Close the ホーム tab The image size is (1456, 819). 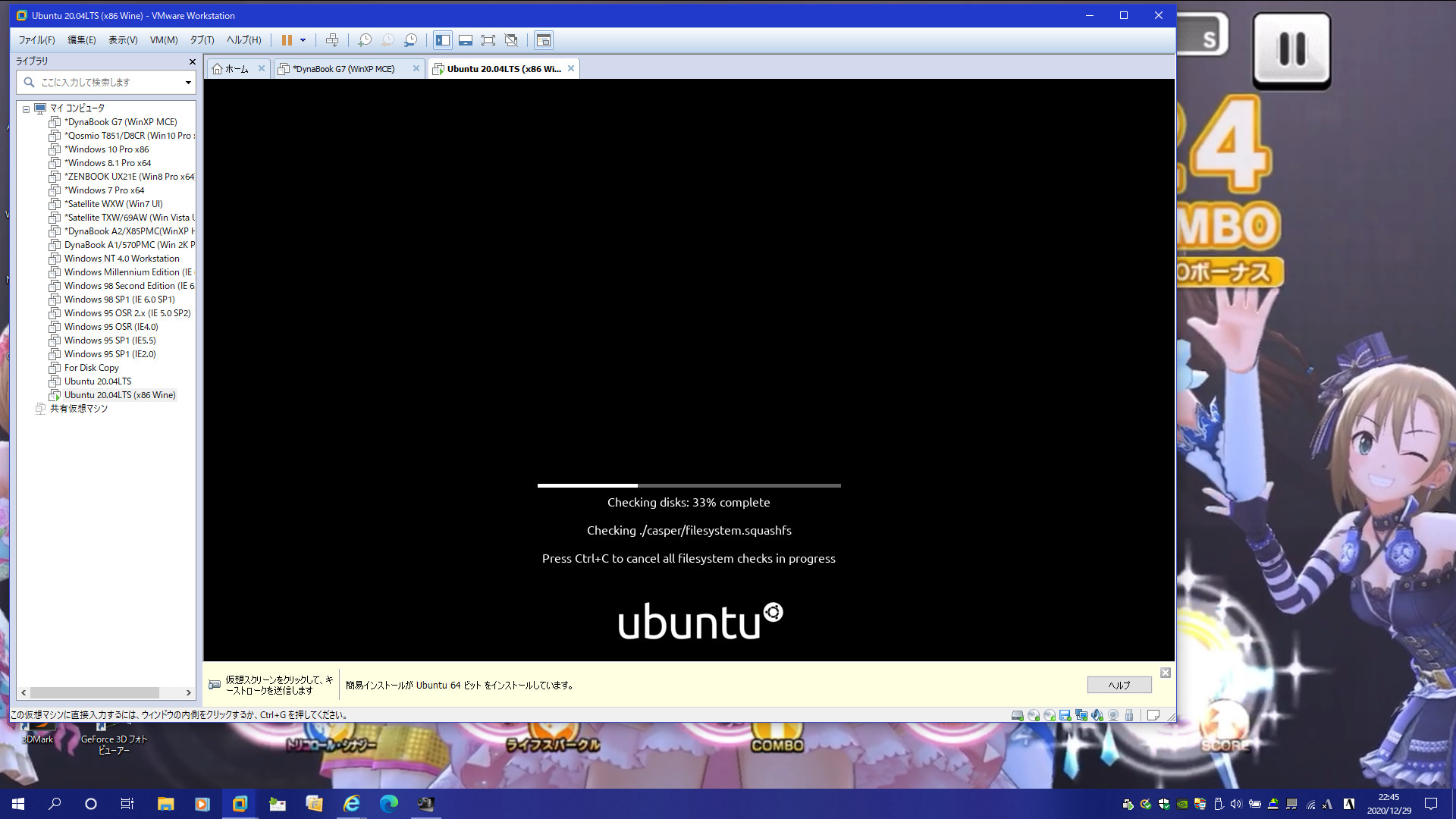(262, 68)
